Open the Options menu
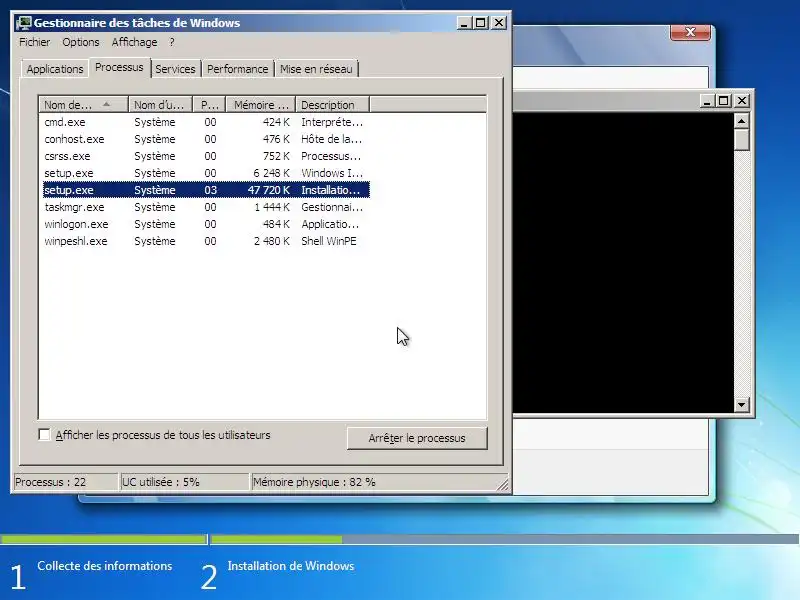Screen dimensions: 800x600 tap(81, 42)
